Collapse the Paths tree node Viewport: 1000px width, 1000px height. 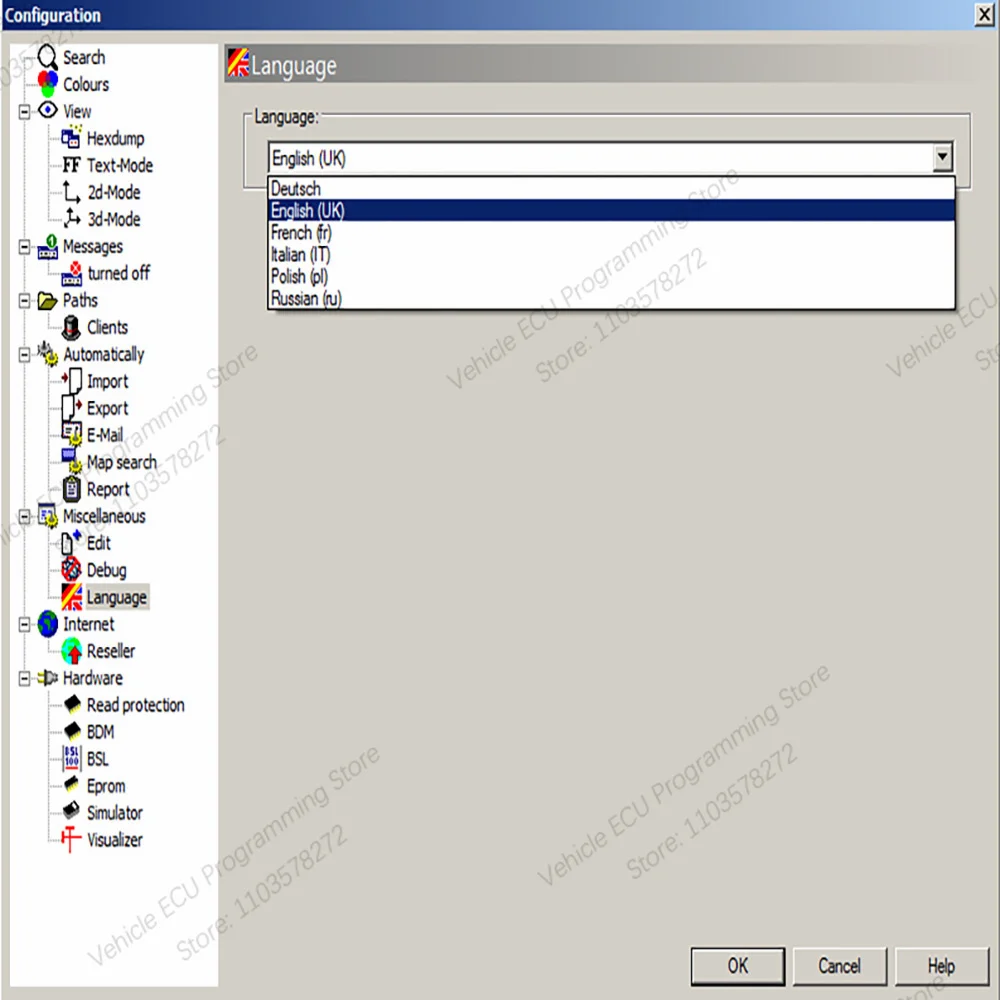(24, 300)
